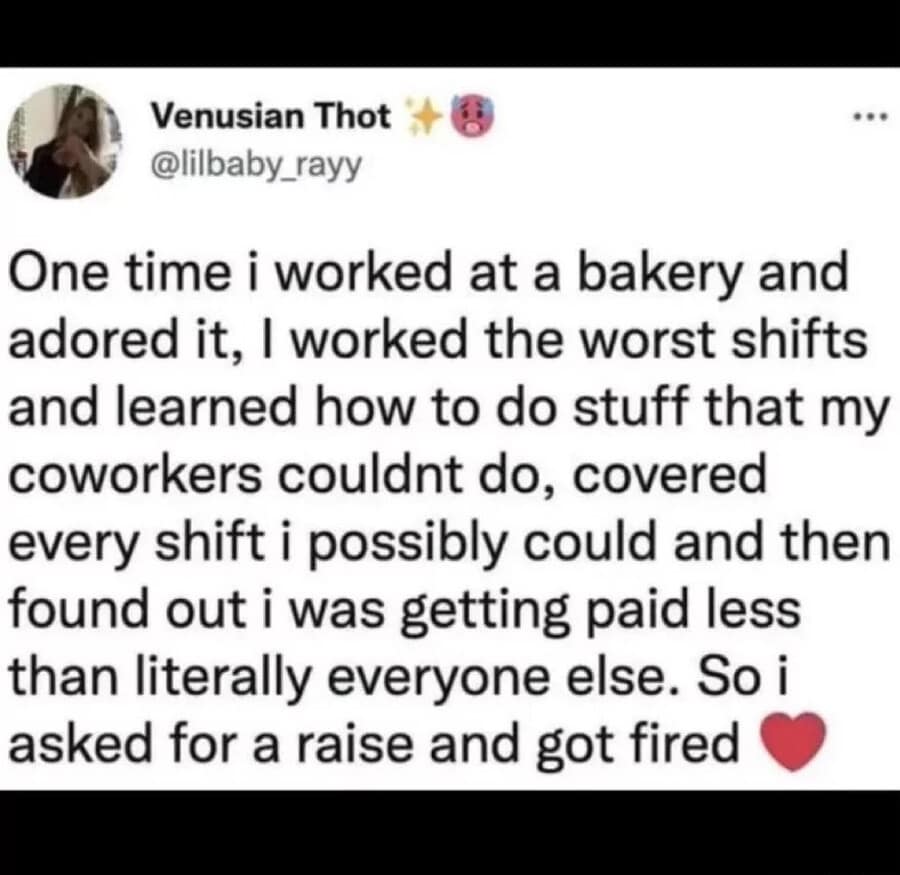Click the word adored in the tweet
900x875 pixels.
pos(95,339)
